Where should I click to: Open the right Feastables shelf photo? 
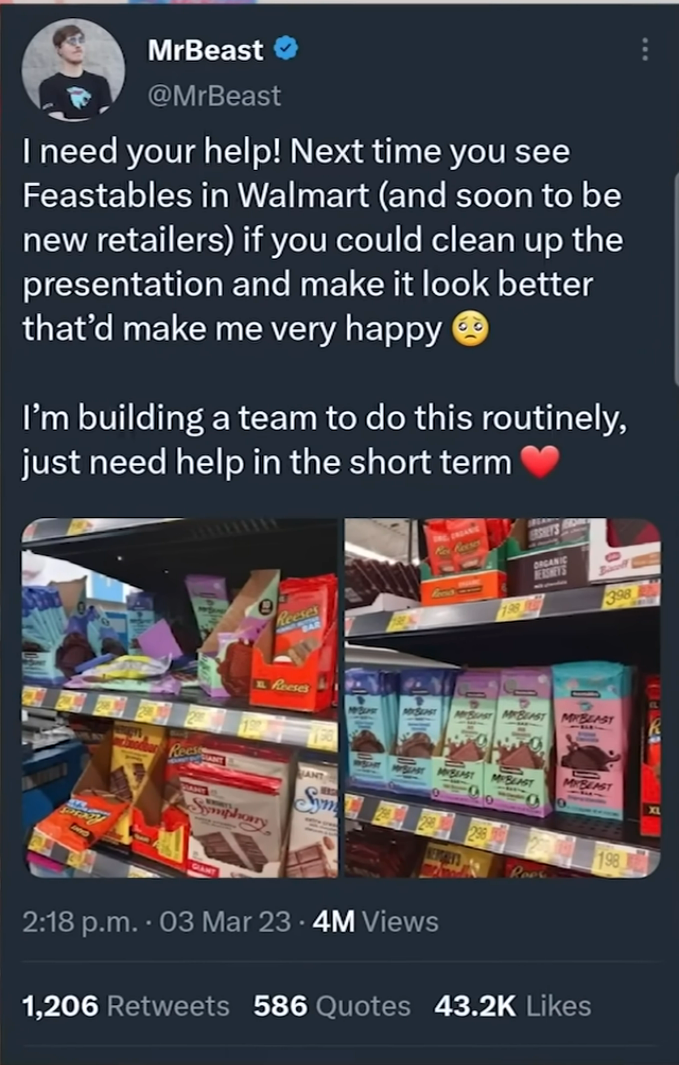502,698
